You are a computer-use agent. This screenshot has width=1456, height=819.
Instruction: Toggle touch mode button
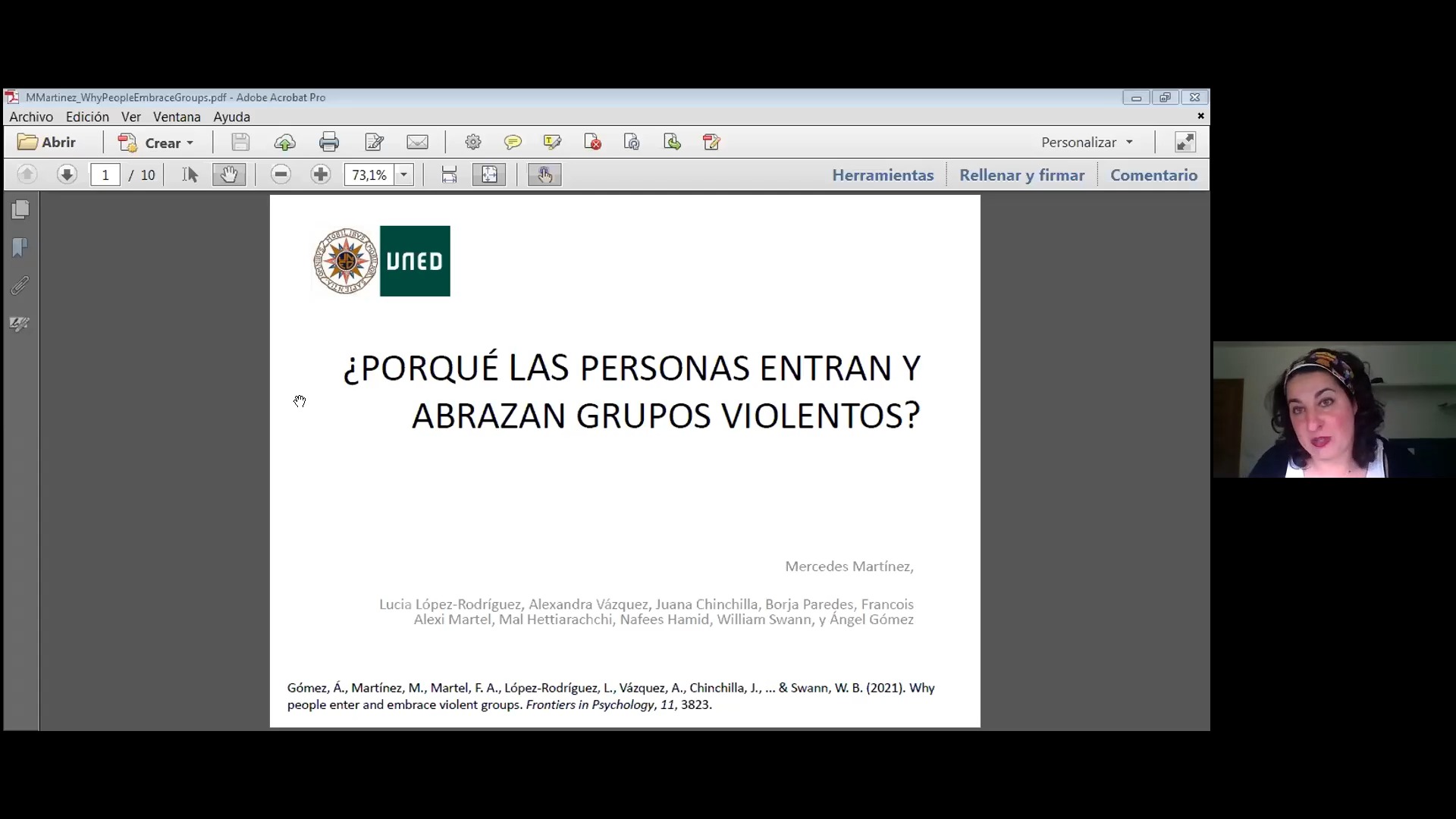[544, 175]
